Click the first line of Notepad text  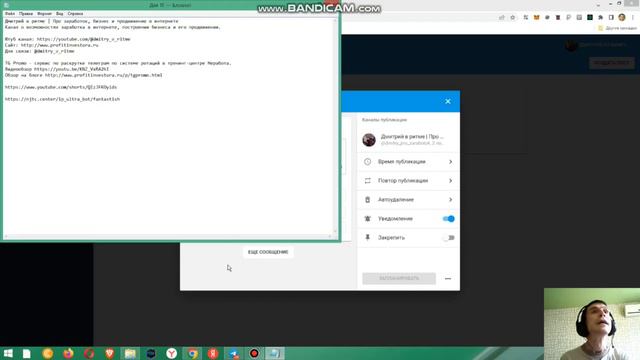(x=91, y=21)
